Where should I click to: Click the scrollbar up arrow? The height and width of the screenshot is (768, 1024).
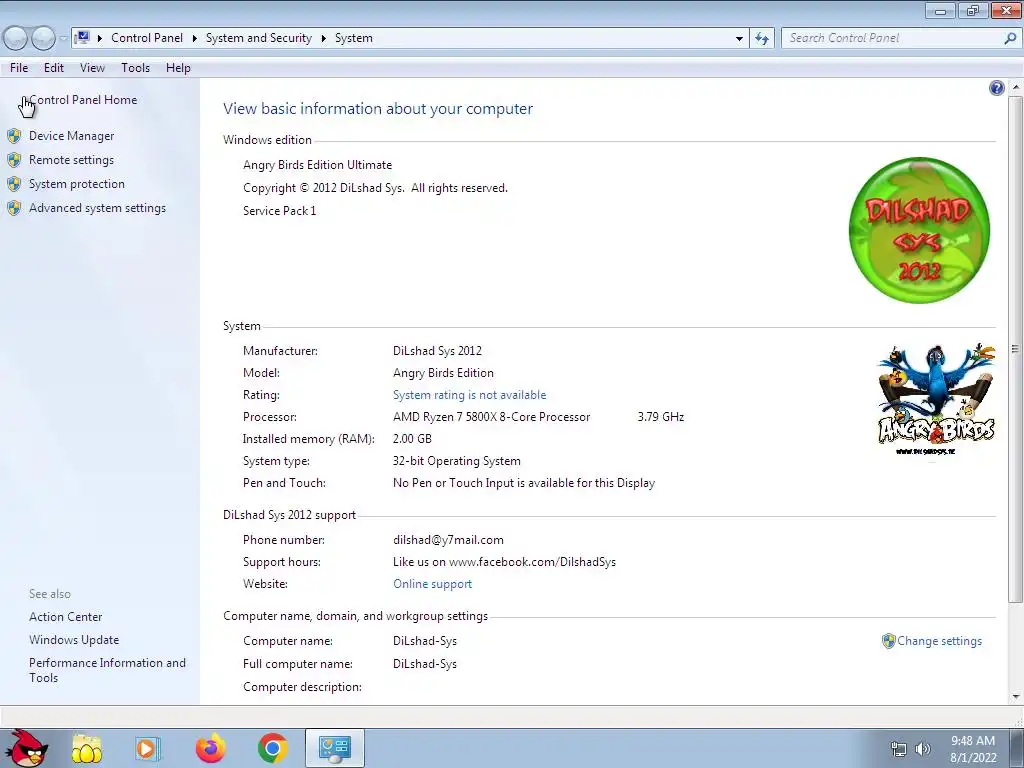[x=1016, y=87]
